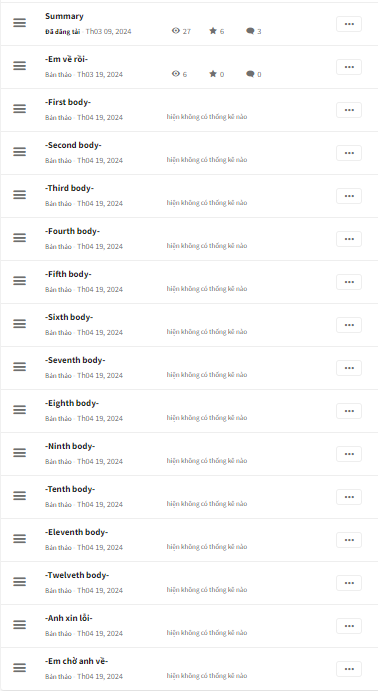Click the drag handle beside -Em về rồi-

click(19, 66)
